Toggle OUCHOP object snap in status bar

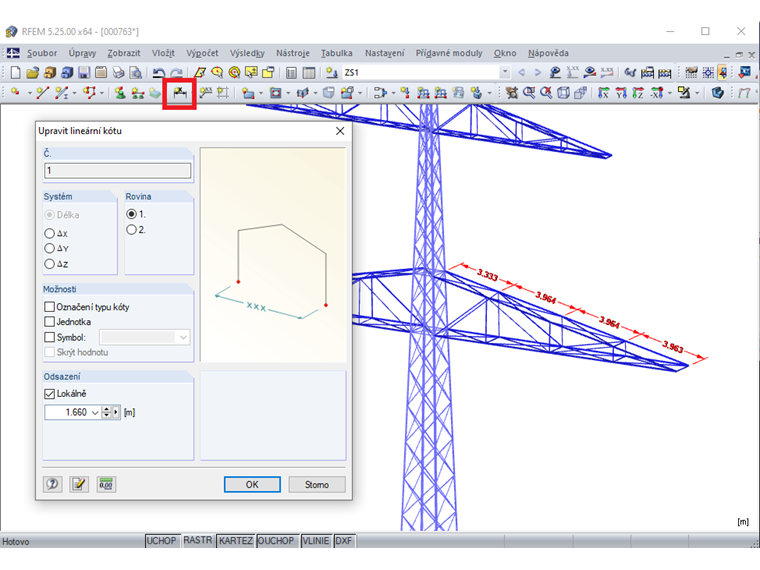[x=276, y=540]
